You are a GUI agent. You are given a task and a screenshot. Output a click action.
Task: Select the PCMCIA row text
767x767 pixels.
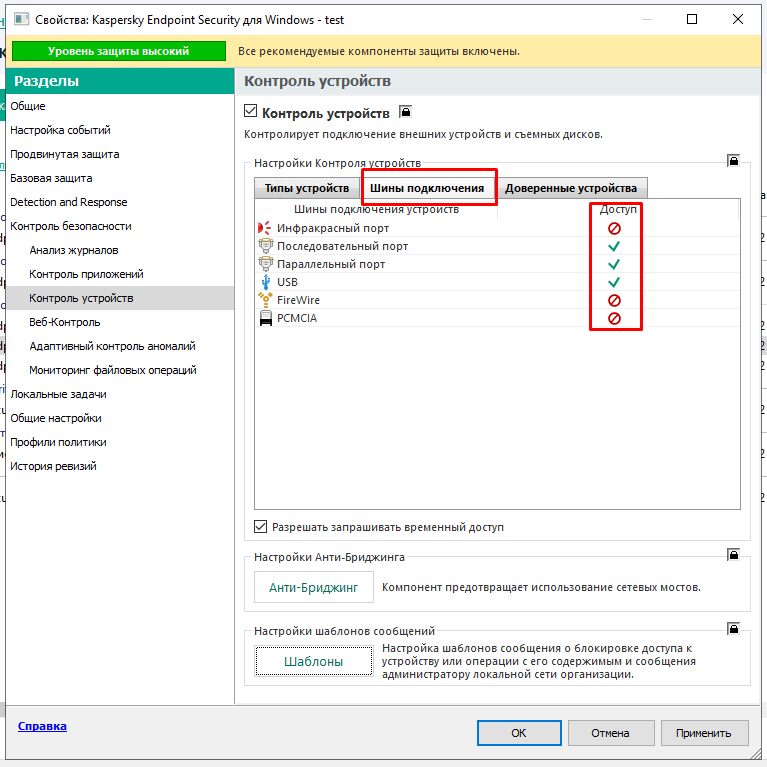pyautogui.click(x=297, y=318)
